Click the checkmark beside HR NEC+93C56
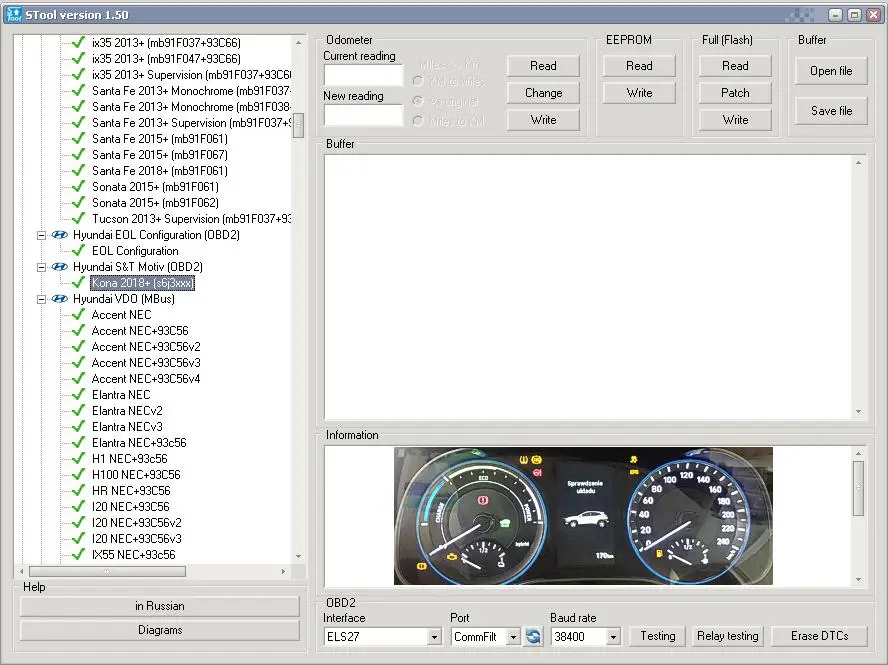The height and width of the screenshot is (665, 888). pyautogui.click(x=79, y=491)
